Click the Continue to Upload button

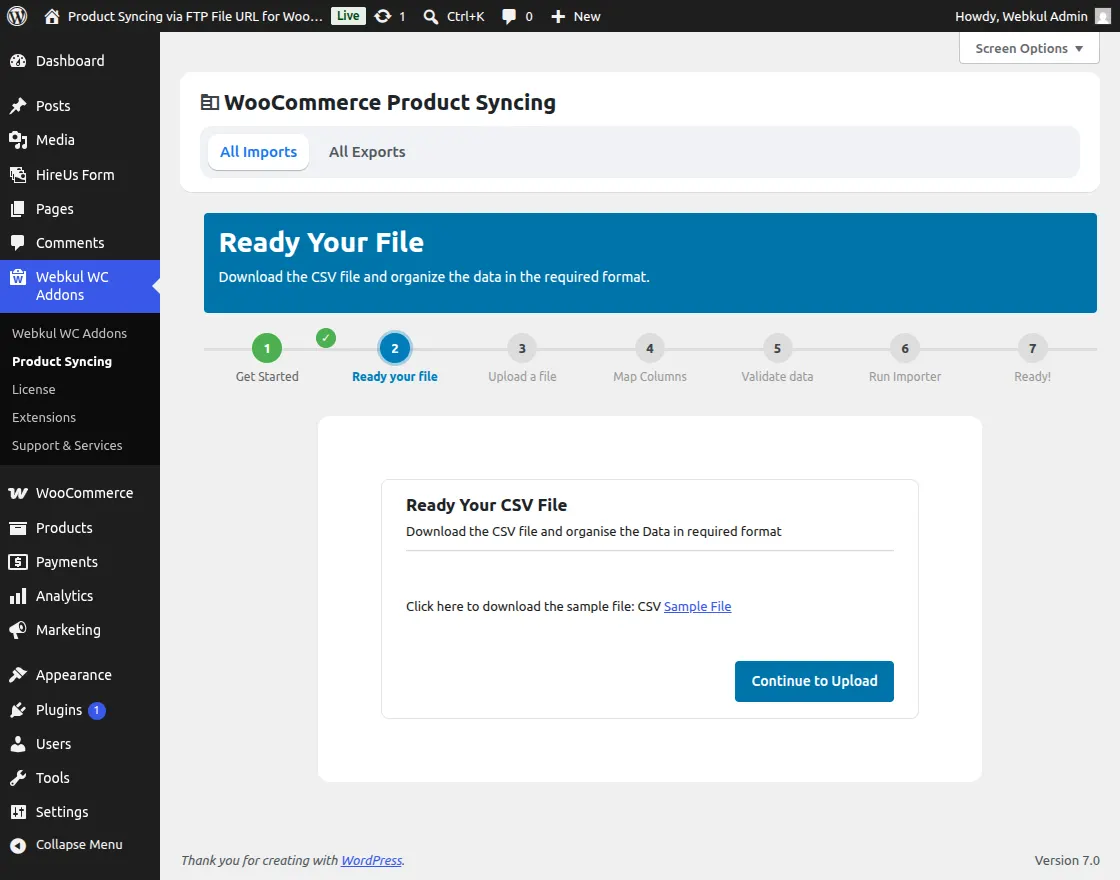pos(814,681)
